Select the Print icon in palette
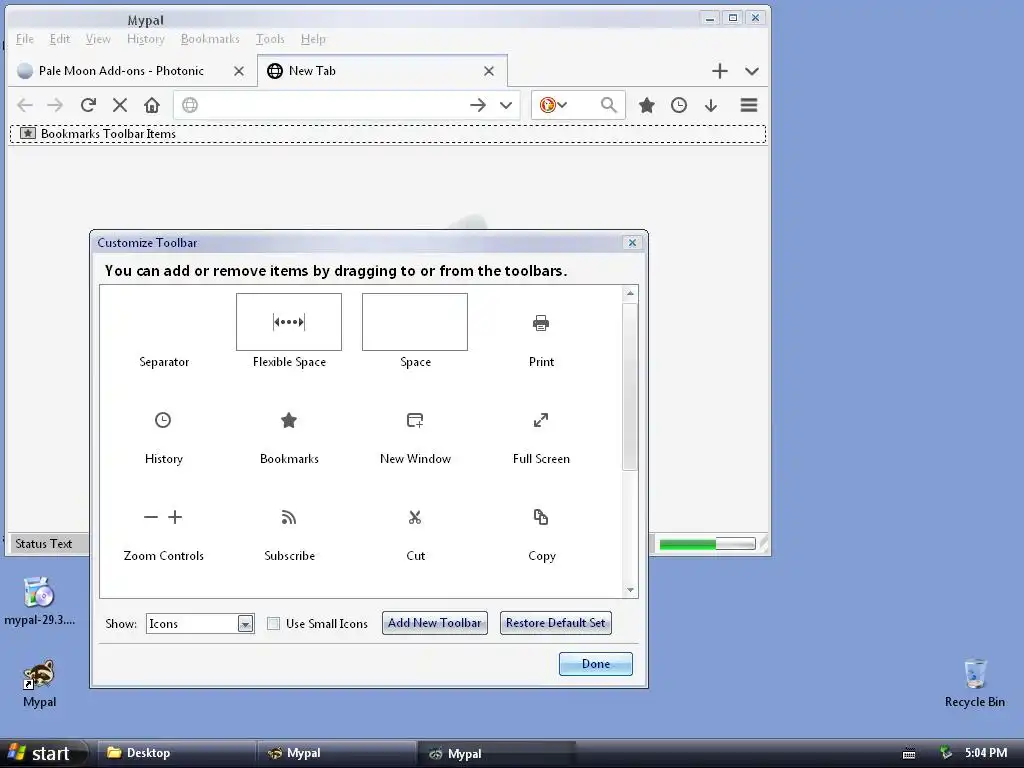Viewport: 1024px width, 768px height. coord(541,323)
